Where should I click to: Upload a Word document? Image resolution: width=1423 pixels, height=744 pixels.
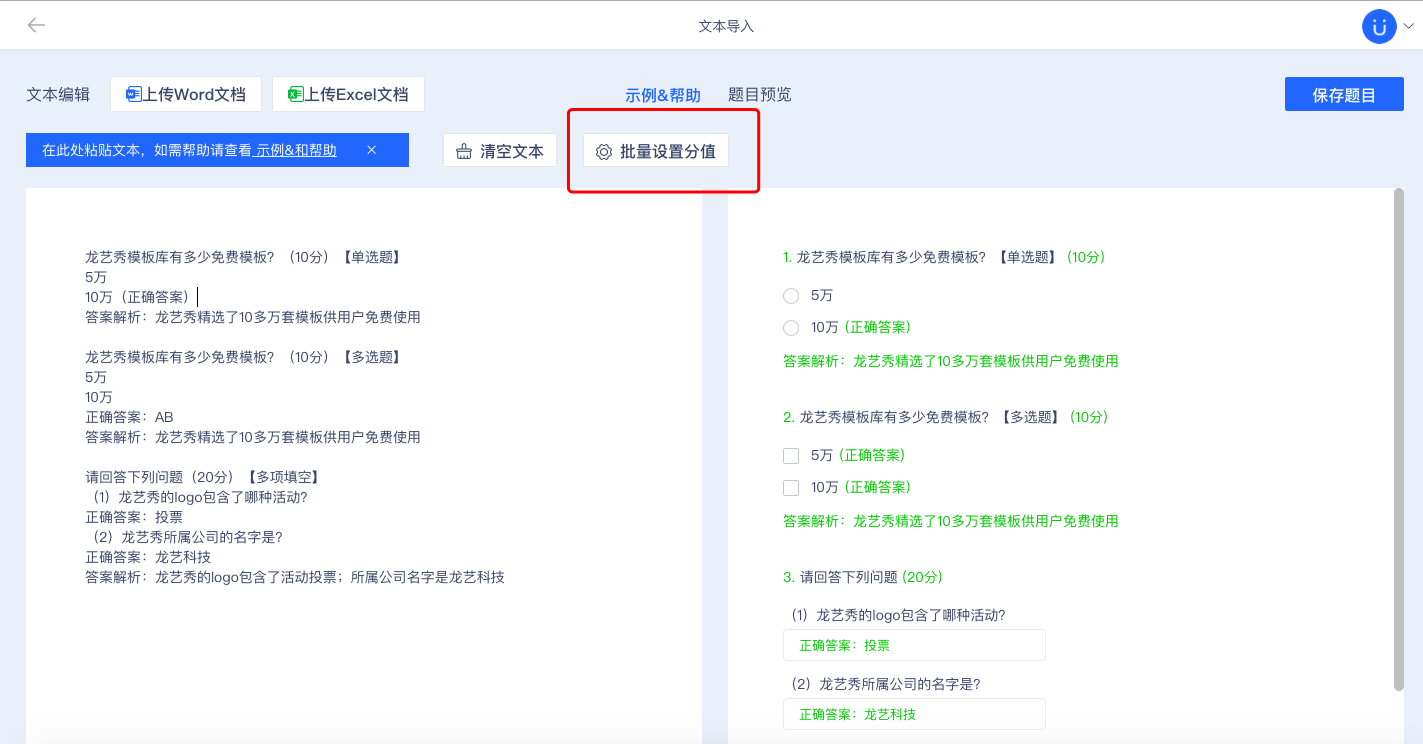tap(186, 94)
